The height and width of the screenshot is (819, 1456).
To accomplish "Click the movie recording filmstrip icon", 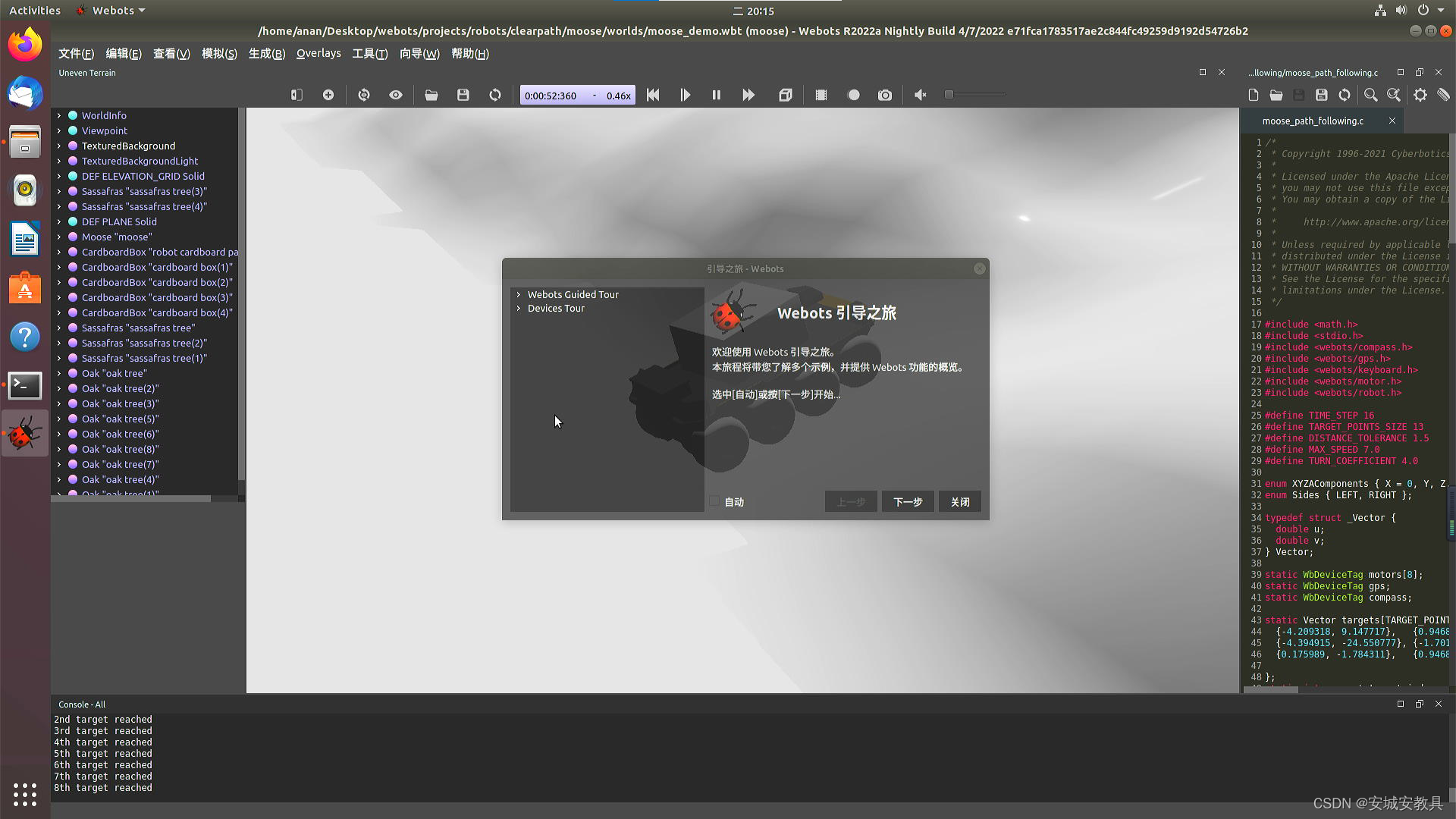I will pyautogui.click(x=821, y=95).
